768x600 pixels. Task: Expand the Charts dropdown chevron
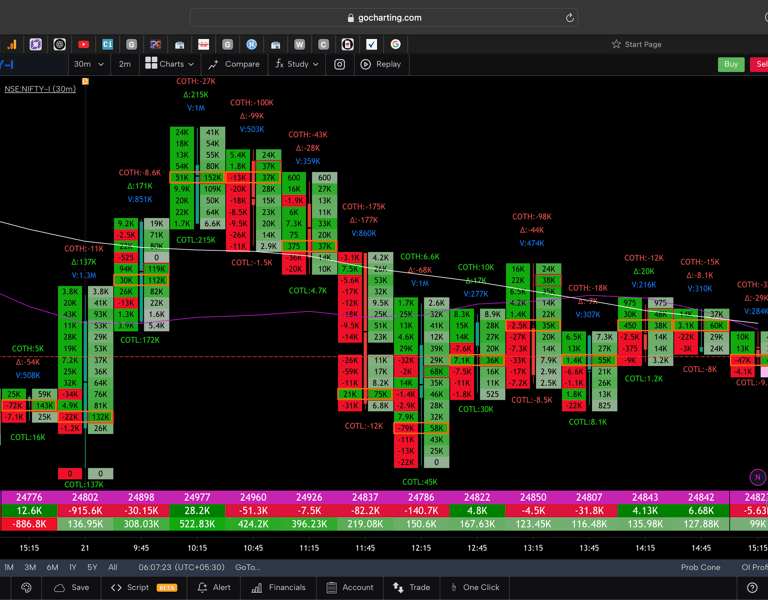coord(191,64)
